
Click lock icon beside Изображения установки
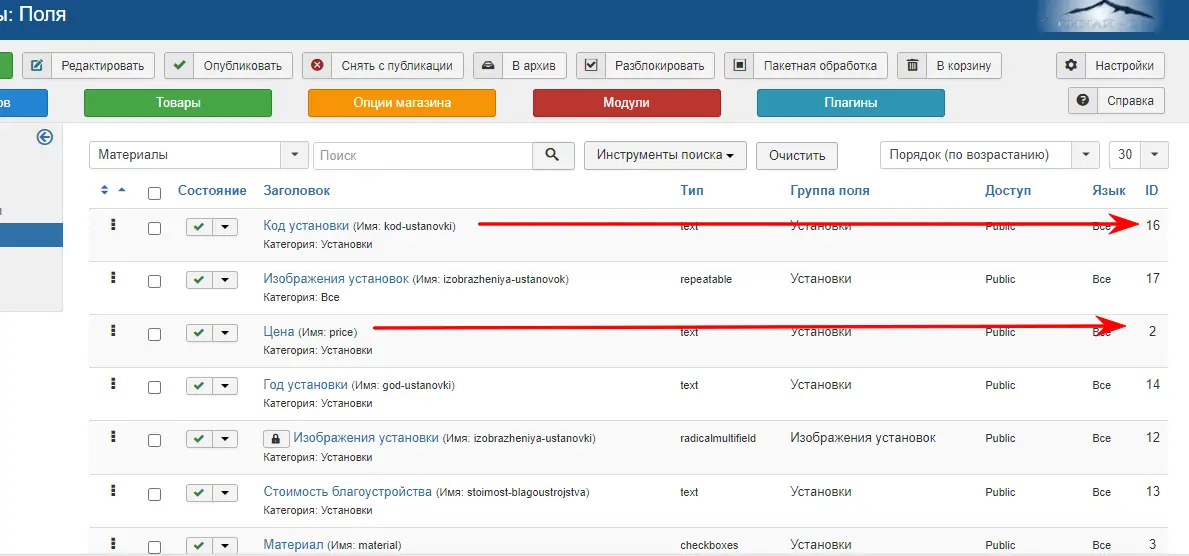(x=276, y=438)
